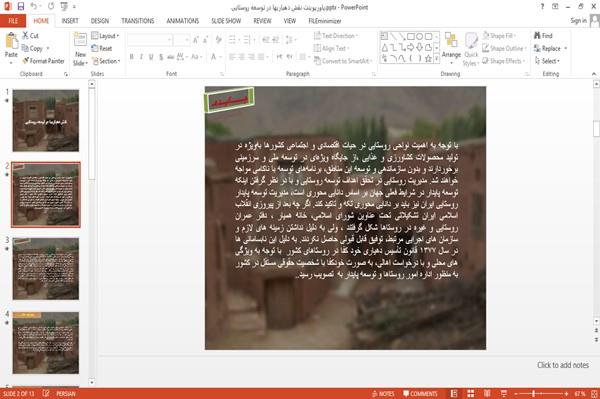This screenshot has width=600, height=399.
Task: Open the FILE tab
Action: tap(13, 21)
